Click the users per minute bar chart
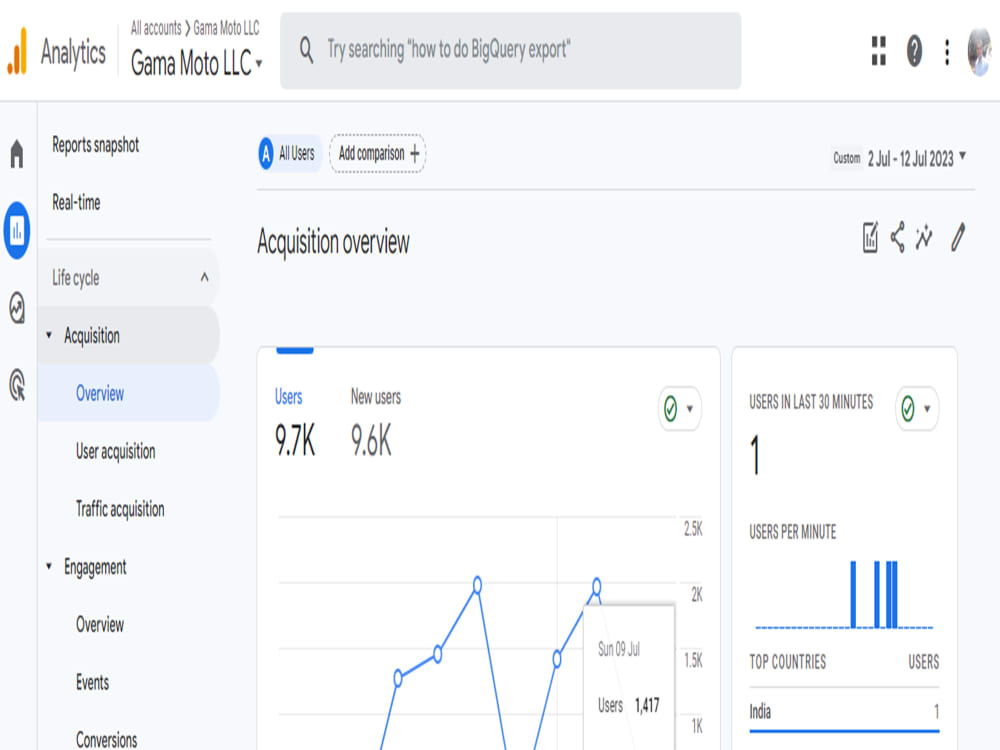The height and width of the screenshot is (750, 1000). point(844,594)
